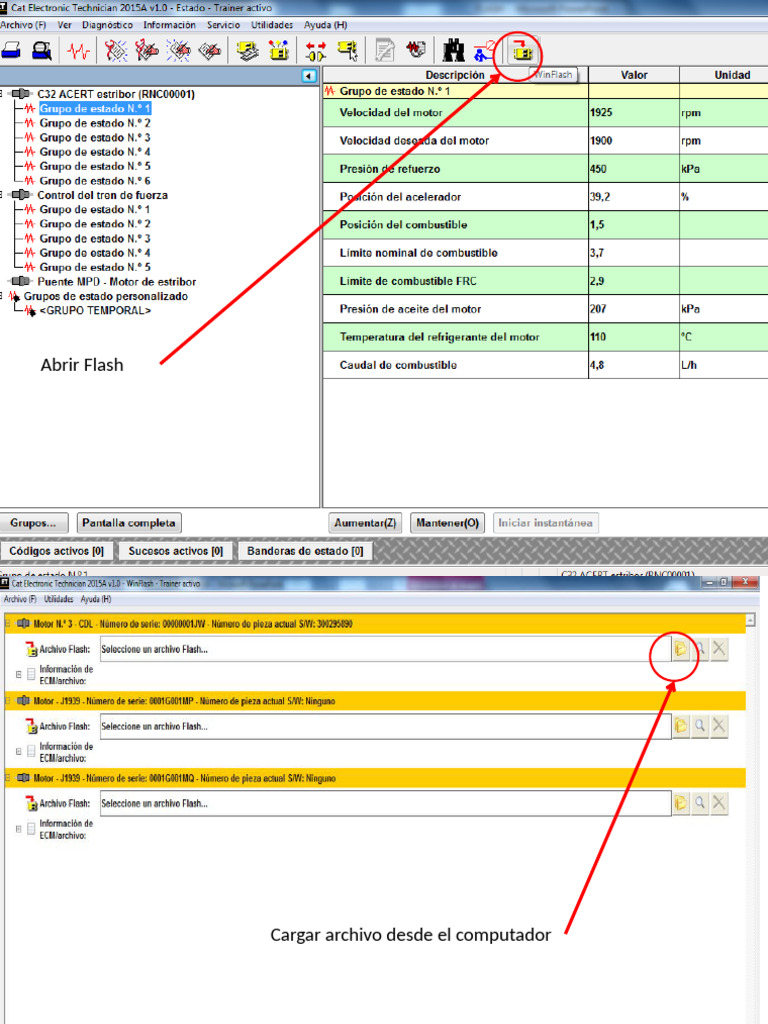Click the Velocidad del motor row
The width and height of the screenshot is (768, 1024).
point(545,112)
